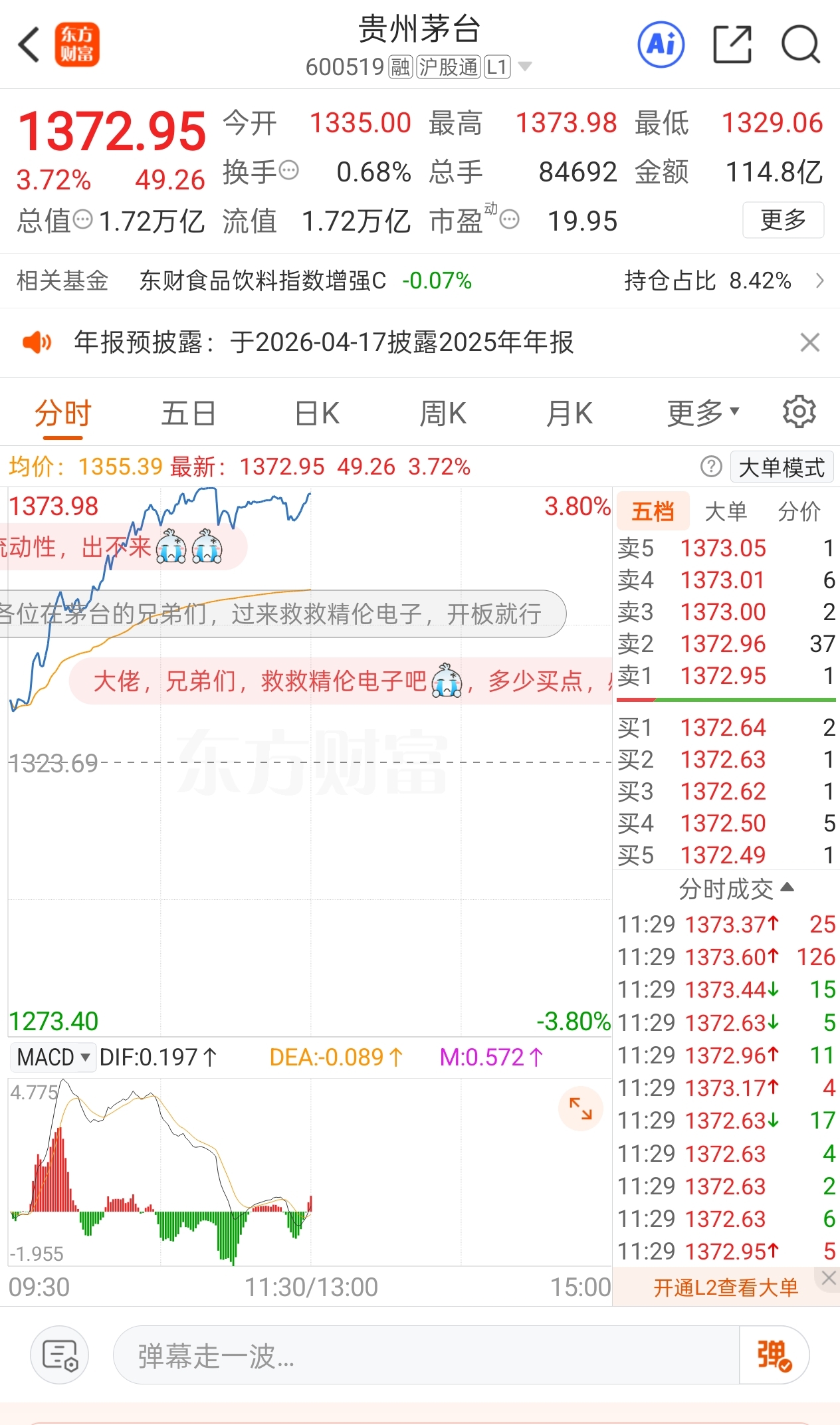
Task: Expand the MACD chart fullscreen icon
Action: (x=580, y=1108)
